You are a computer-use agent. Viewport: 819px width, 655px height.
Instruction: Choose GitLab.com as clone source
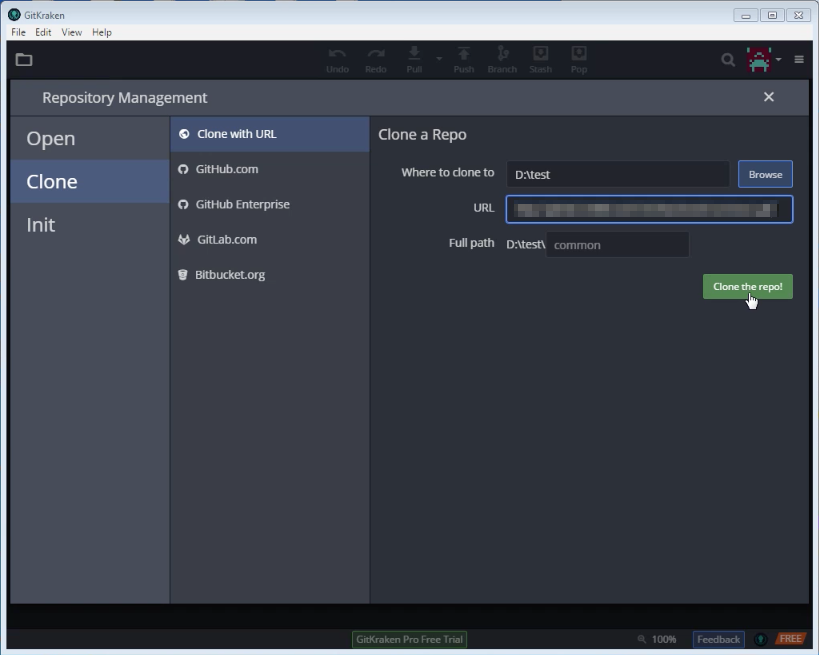point(270,240)
